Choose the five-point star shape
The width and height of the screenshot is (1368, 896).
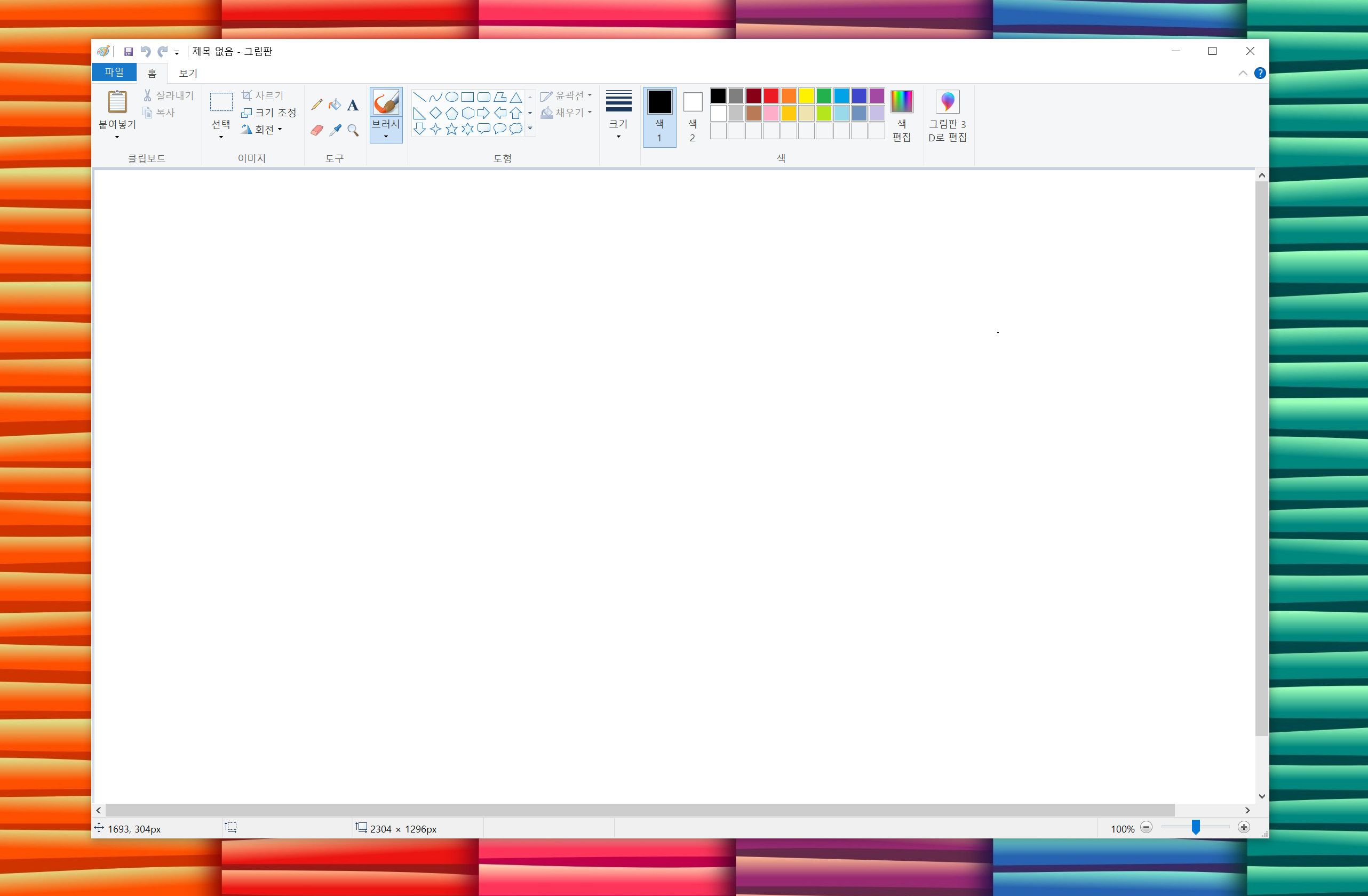click(x=452, y=129)
